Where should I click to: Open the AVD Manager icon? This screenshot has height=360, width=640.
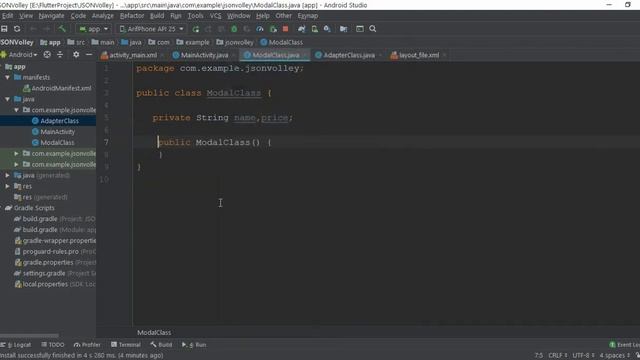pyautogui.click(x=314, y=29)
